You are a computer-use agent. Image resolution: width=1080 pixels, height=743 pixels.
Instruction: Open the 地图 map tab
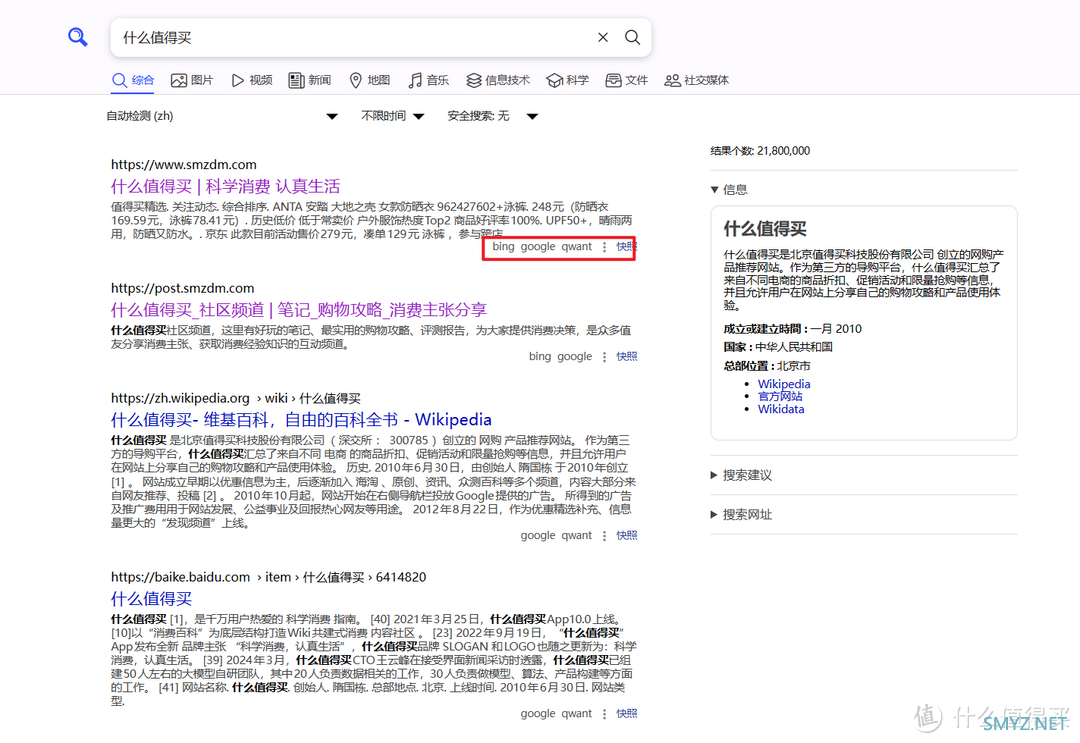(370, 81)
